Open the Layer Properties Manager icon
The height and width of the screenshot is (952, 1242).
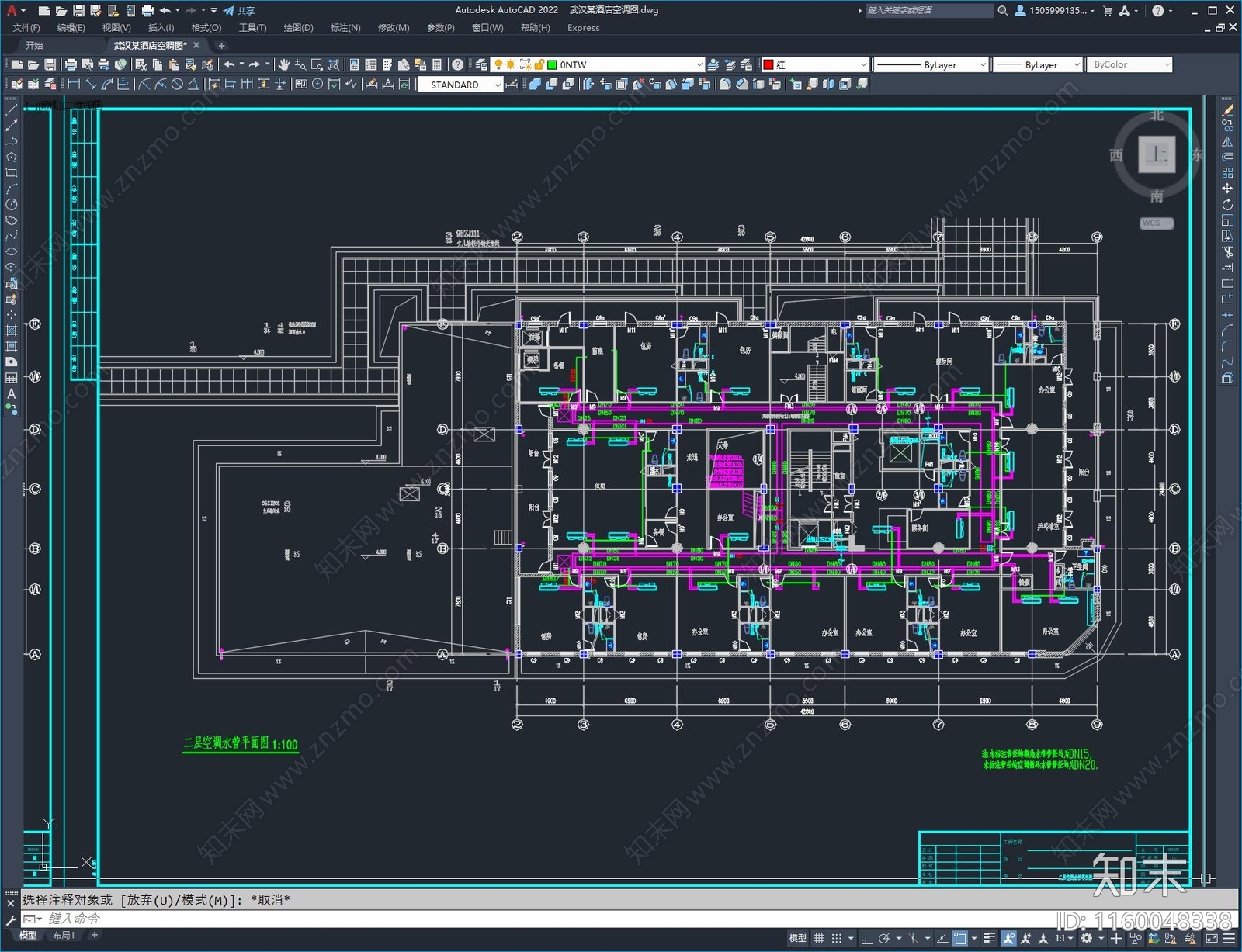482,64
